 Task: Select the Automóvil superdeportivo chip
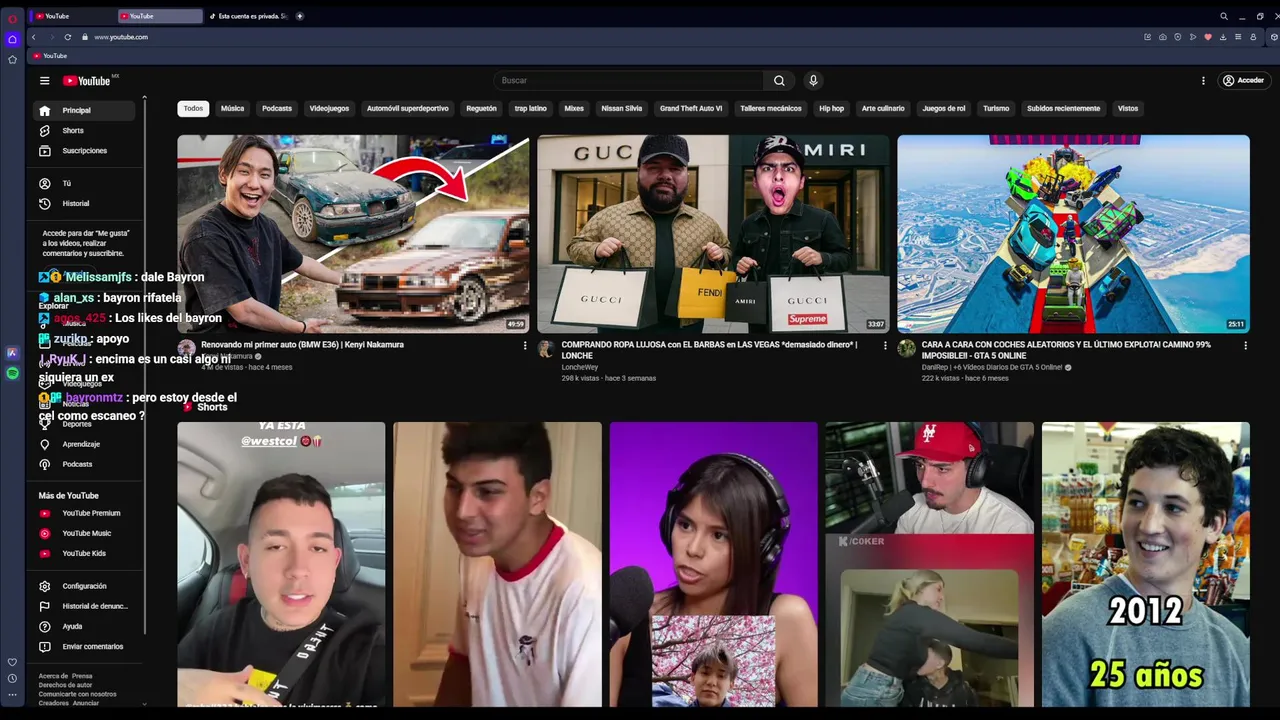coord(407,109)
